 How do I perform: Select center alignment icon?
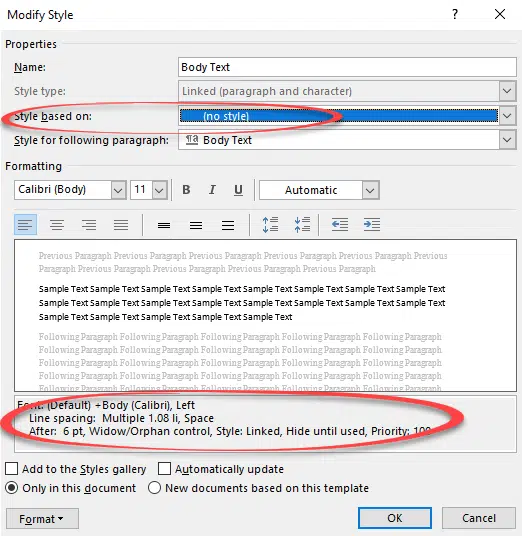57,225
